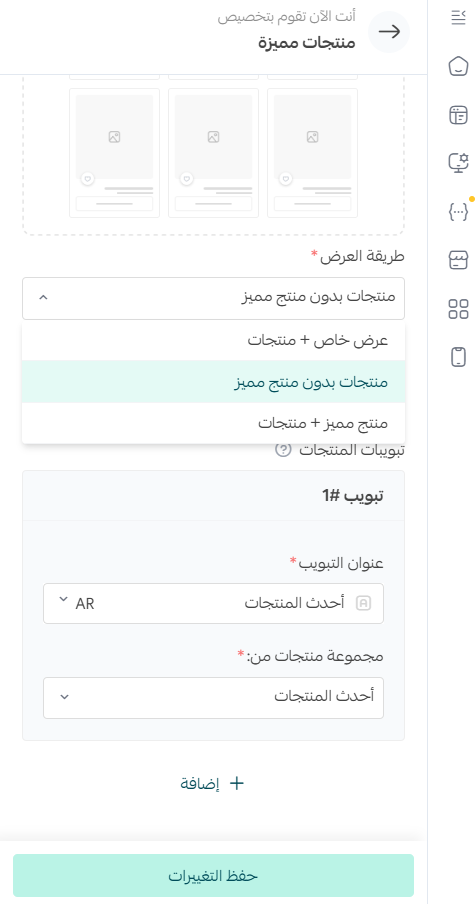
Task: Click the back arrow beside منتجات مميزة
Action: (x=389, y=32)
